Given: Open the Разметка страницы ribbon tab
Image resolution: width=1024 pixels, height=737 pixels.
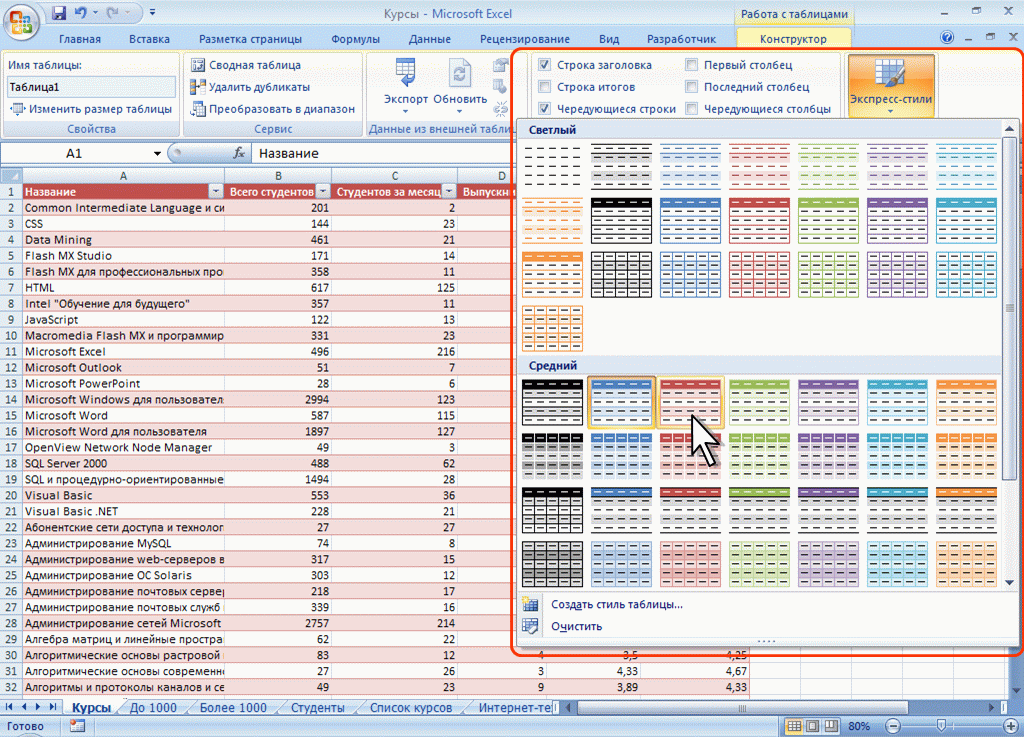Looking at the screenshot, I should click(x=250, y=39).
